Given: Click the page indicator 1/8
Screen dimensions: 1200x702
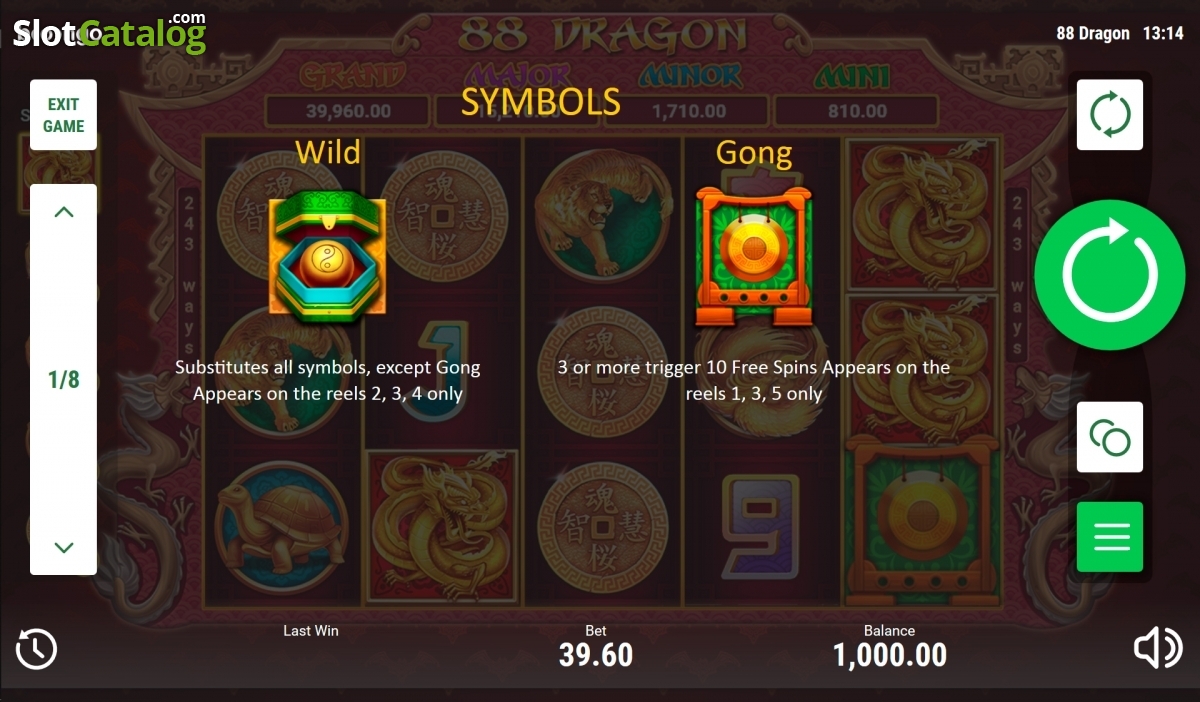Looking at the screenshot, I should [x=63, y=380].
